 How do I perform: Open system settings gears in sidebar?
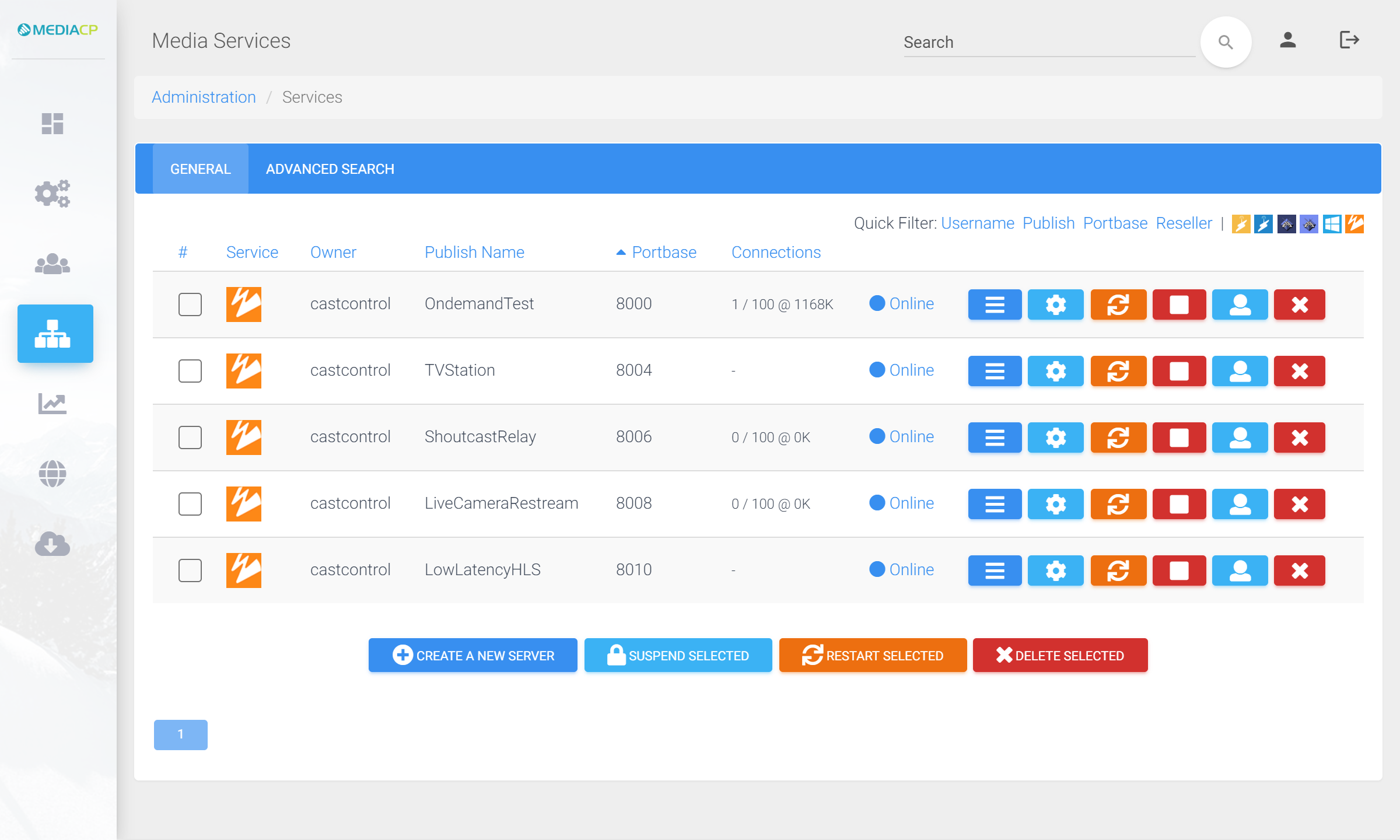[52, 193]
